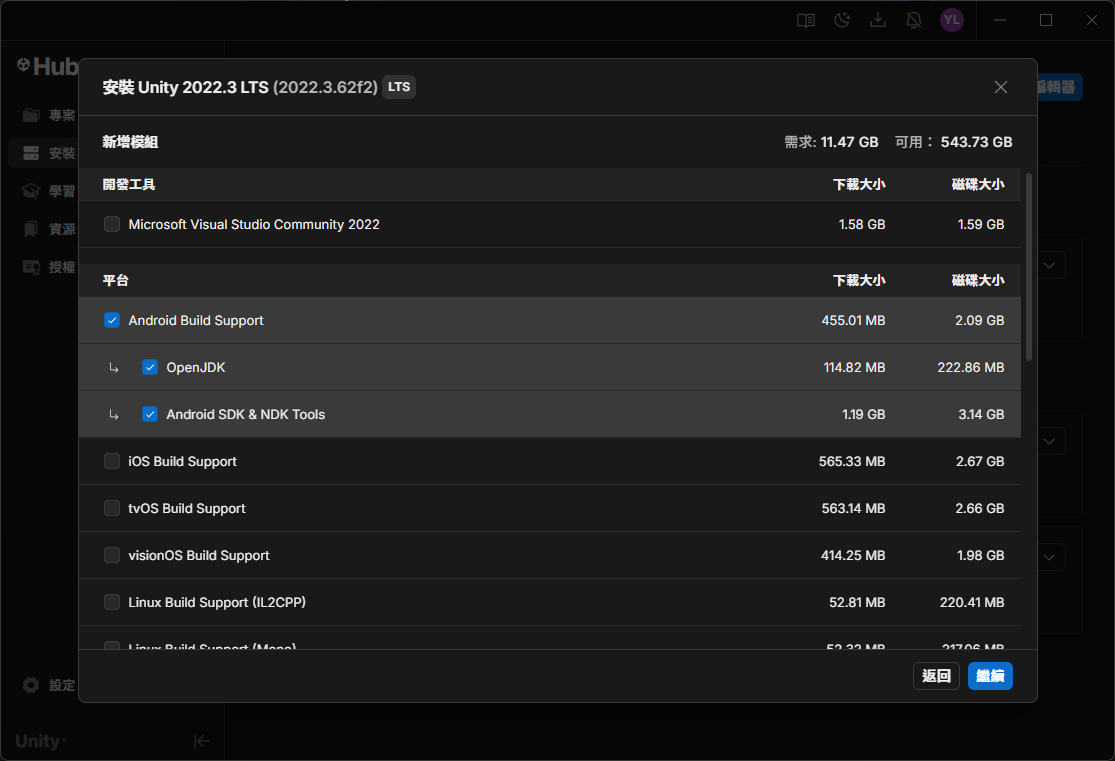Uncheck Android Build Support
The image size is (1115, 761).
click(112, 320)
